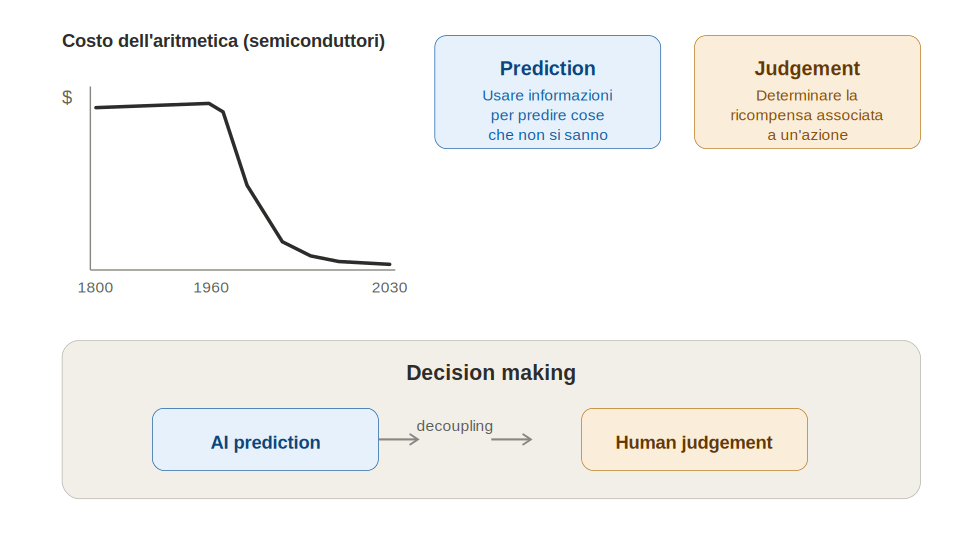
Task: Click the flat start of the cost line
Action: pos(153,105)
